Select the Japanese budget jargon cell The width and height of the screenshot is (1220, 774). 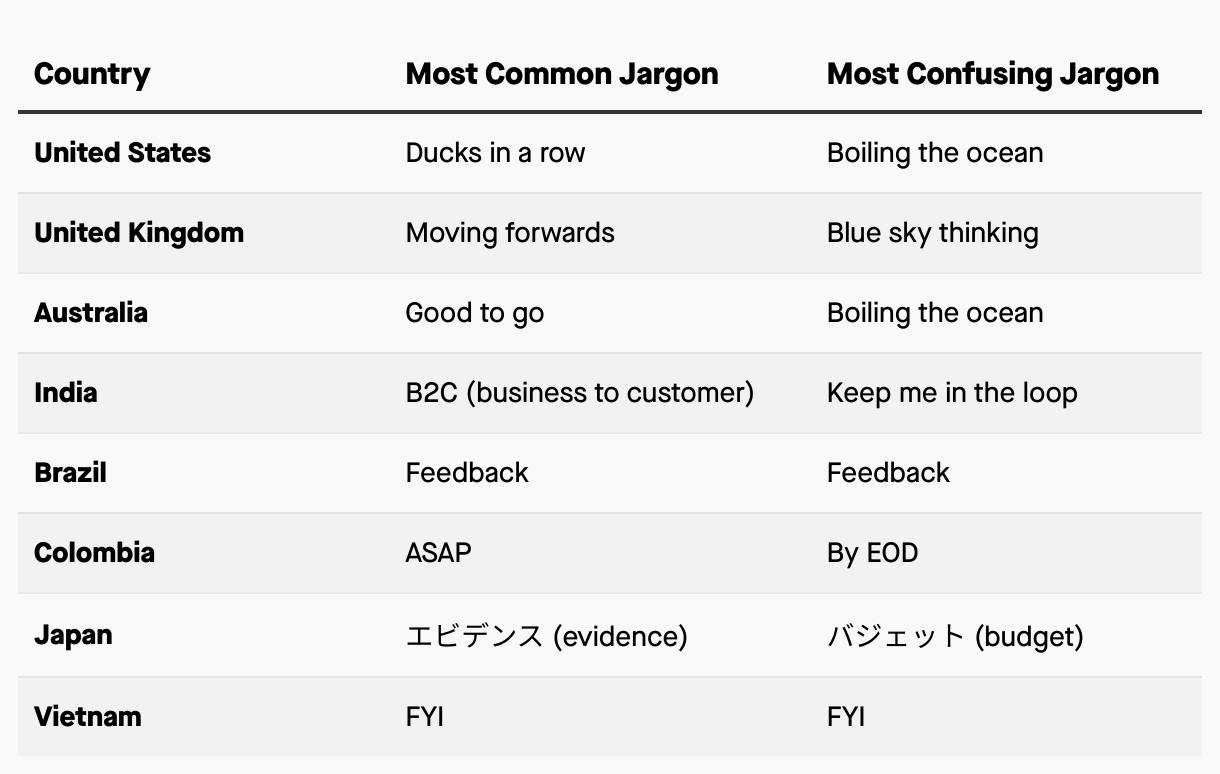[955, 636]
